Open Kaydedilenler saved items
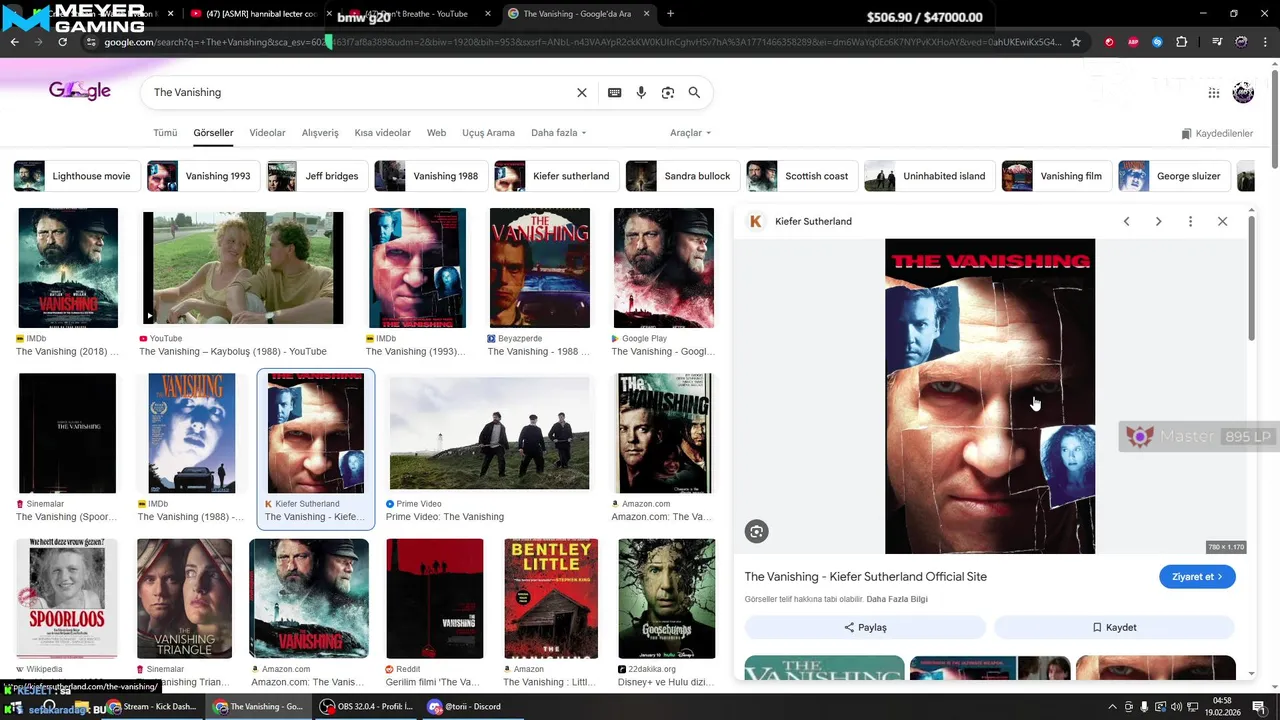 (1217, 133)
